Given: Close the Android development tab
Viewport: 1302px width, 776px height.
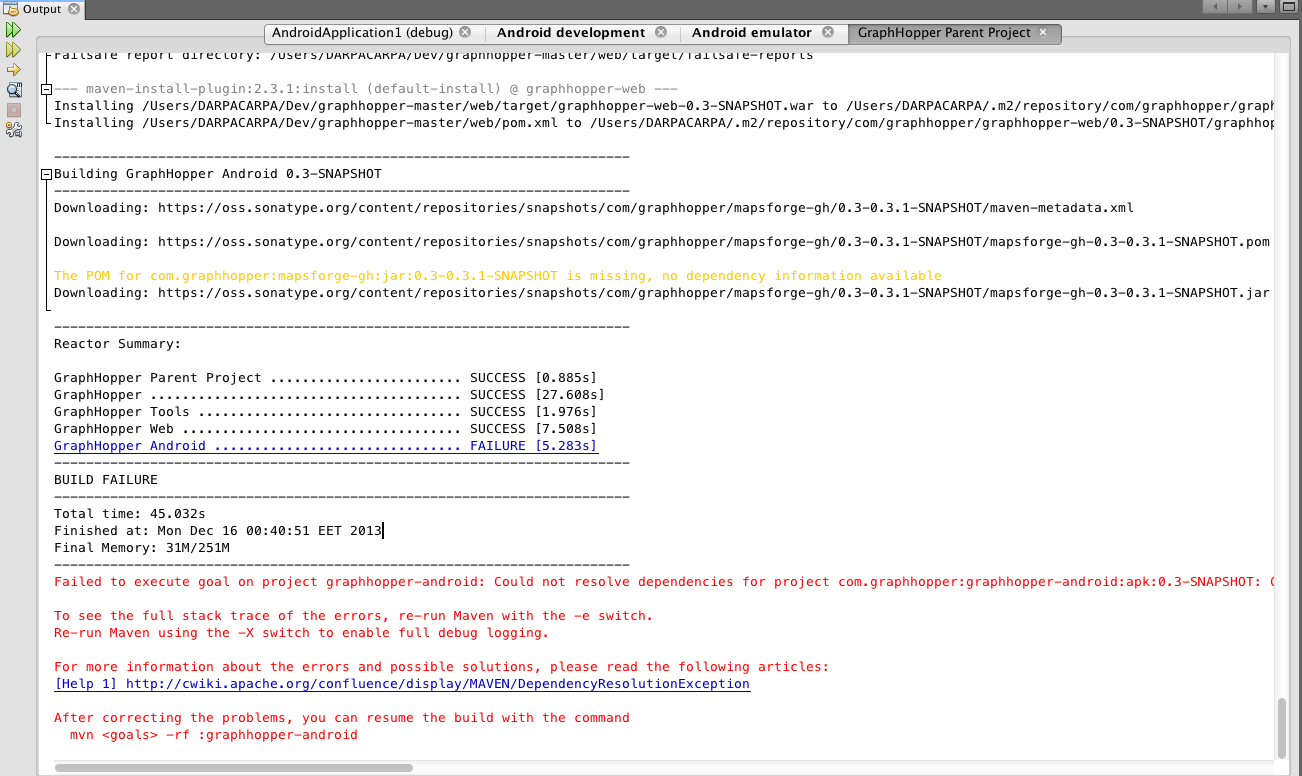Looking at the screenshot, I should click(x=659, y=32).
